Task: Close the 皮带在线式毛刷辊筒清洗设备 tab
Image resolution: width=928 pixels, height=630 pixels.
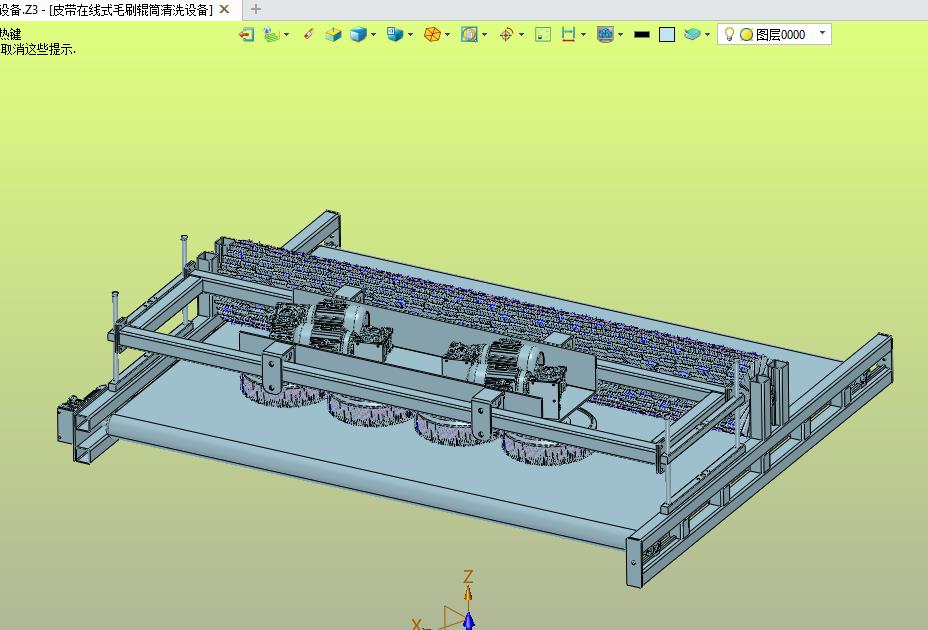Action: (224, 9)
